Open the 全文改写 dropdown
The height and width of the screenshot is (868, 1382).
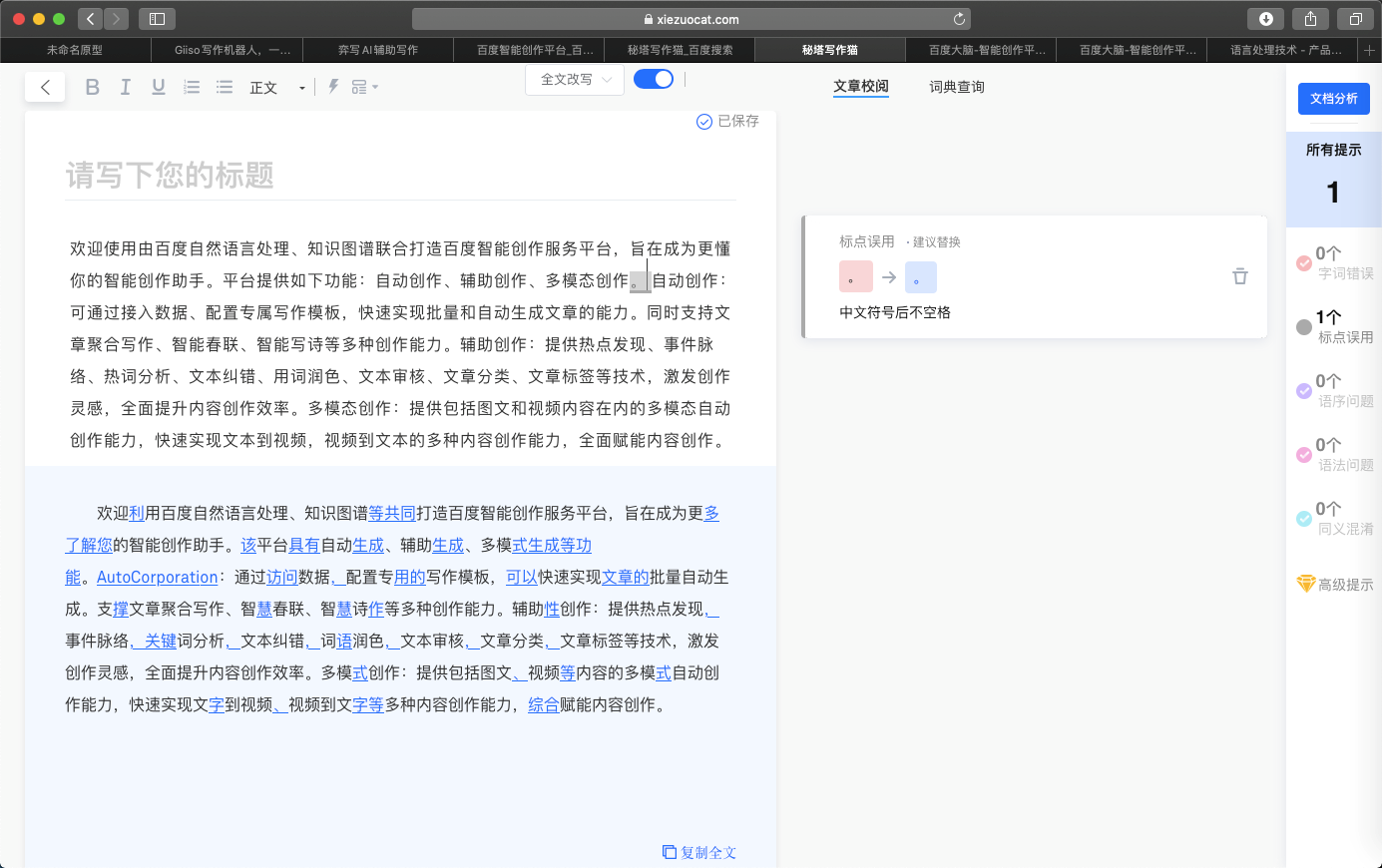575,80
